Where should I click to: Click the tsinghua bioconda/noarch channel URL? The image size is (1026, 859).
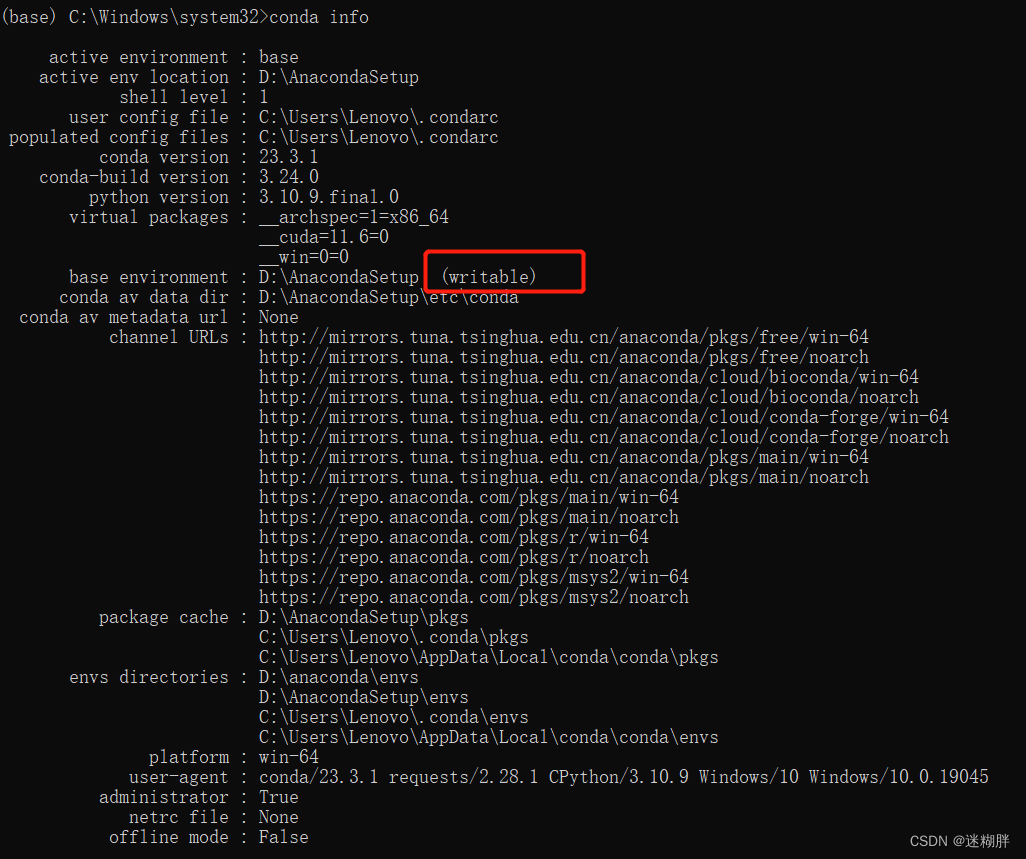[x=587, y=397]
